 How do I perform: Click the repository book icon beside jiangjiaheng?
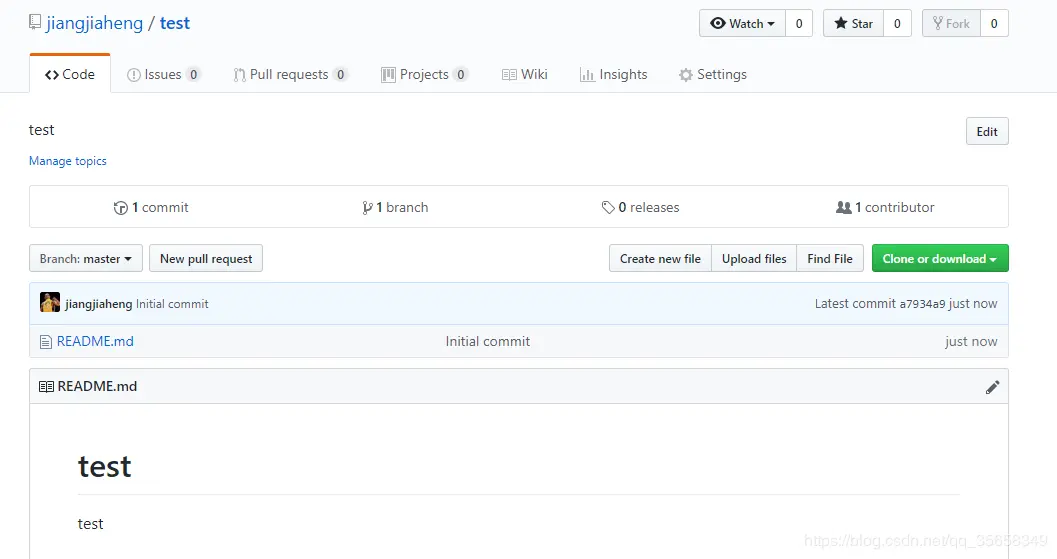35,22
